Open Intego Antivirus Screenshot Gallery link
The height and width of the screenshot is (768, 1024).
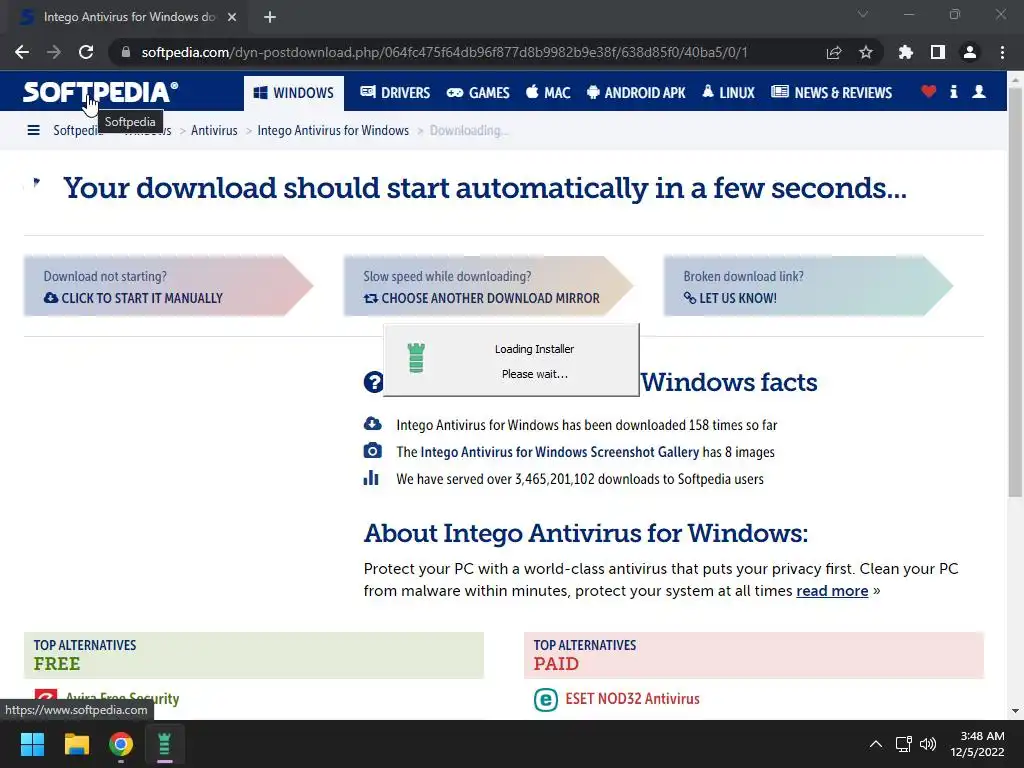[x=560, y=452]
